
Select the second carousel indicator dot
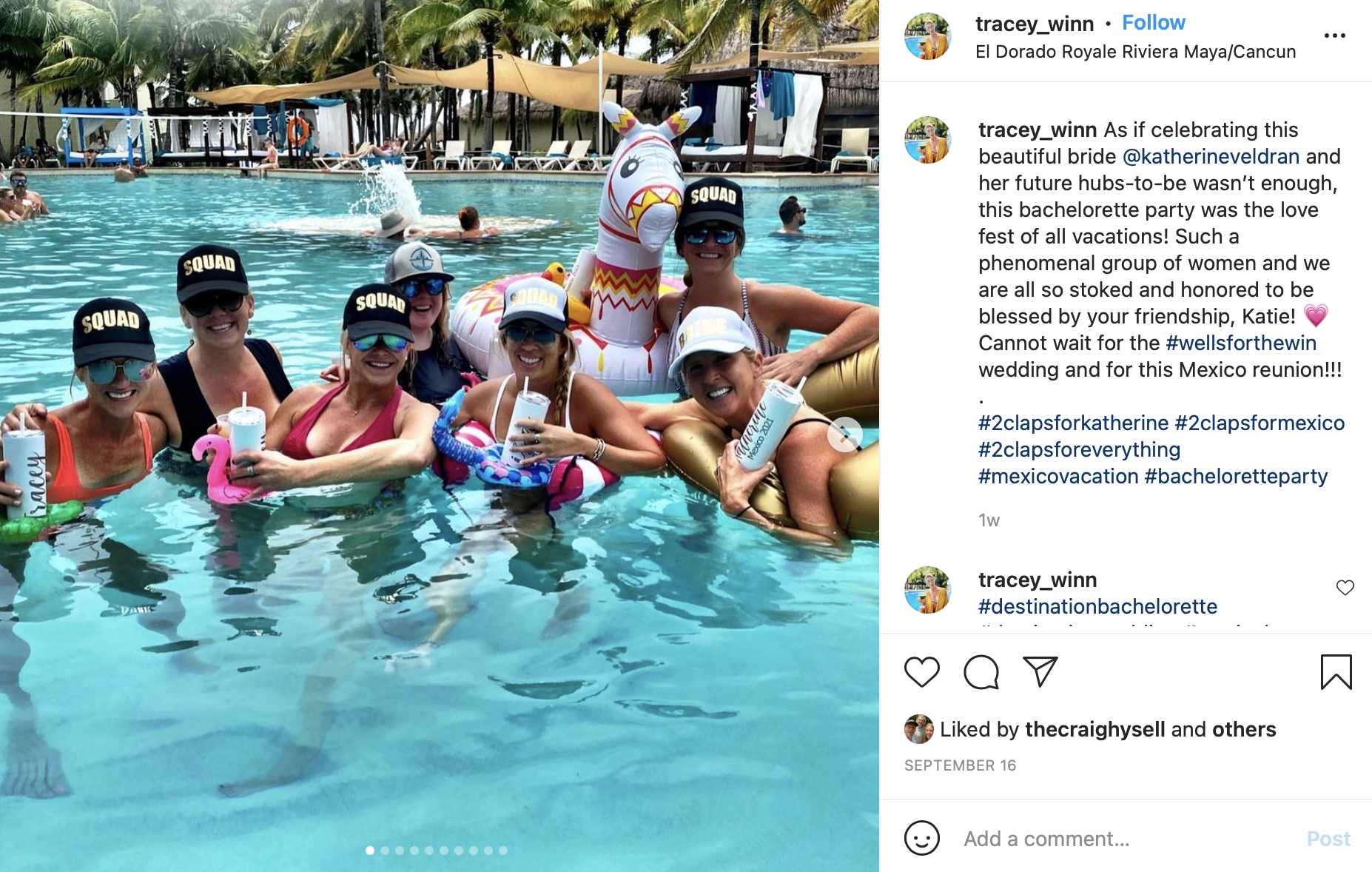click(385, 851)
